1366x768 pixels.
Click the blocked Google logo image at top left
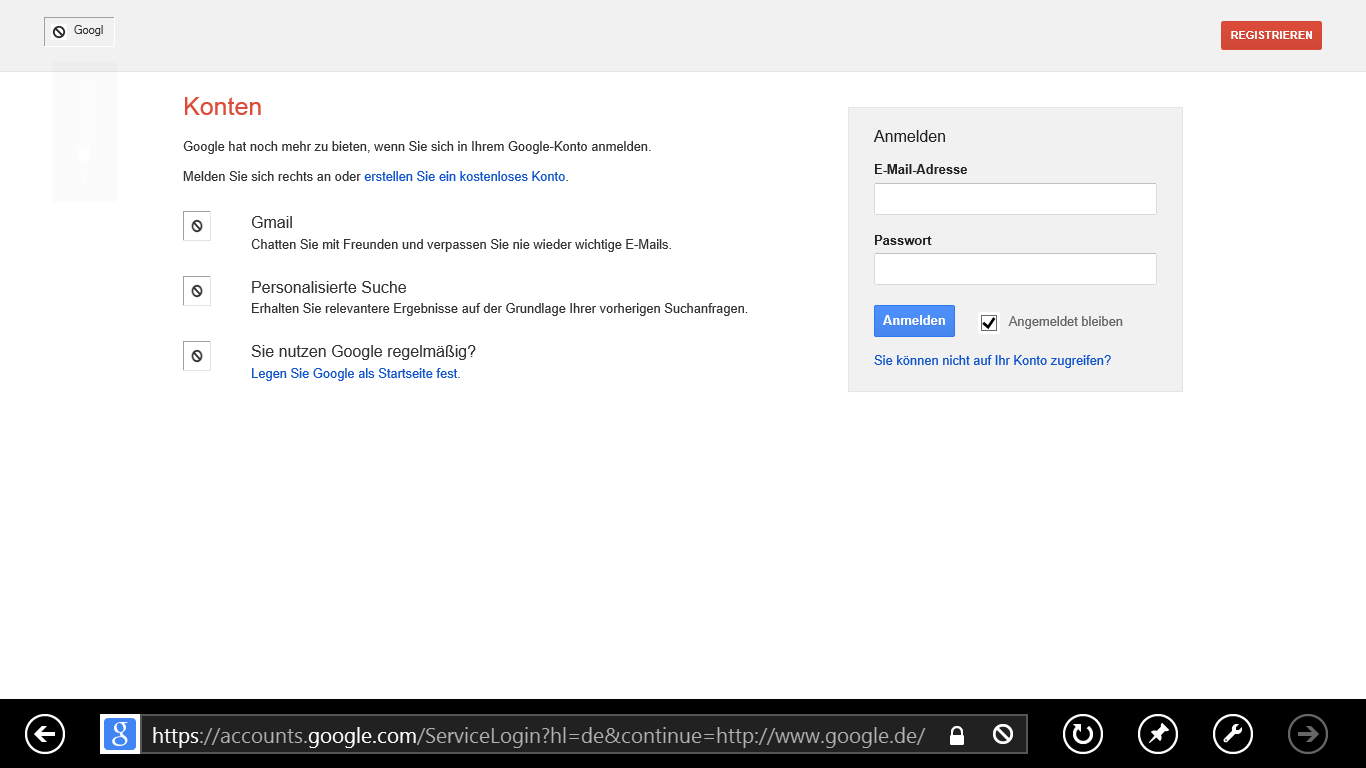[79, 31]
